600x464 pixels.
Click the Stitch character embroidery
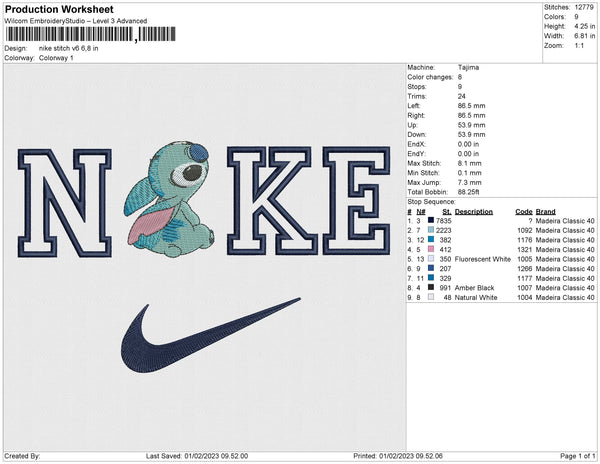tap(169, 199)
